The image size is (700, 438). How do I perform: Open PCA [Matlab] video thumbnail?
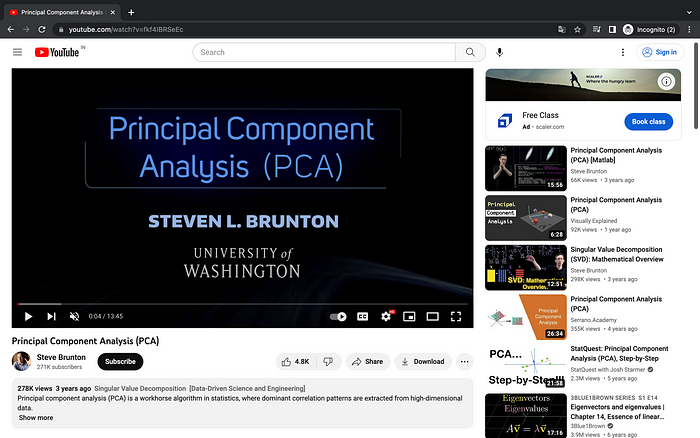526,168
